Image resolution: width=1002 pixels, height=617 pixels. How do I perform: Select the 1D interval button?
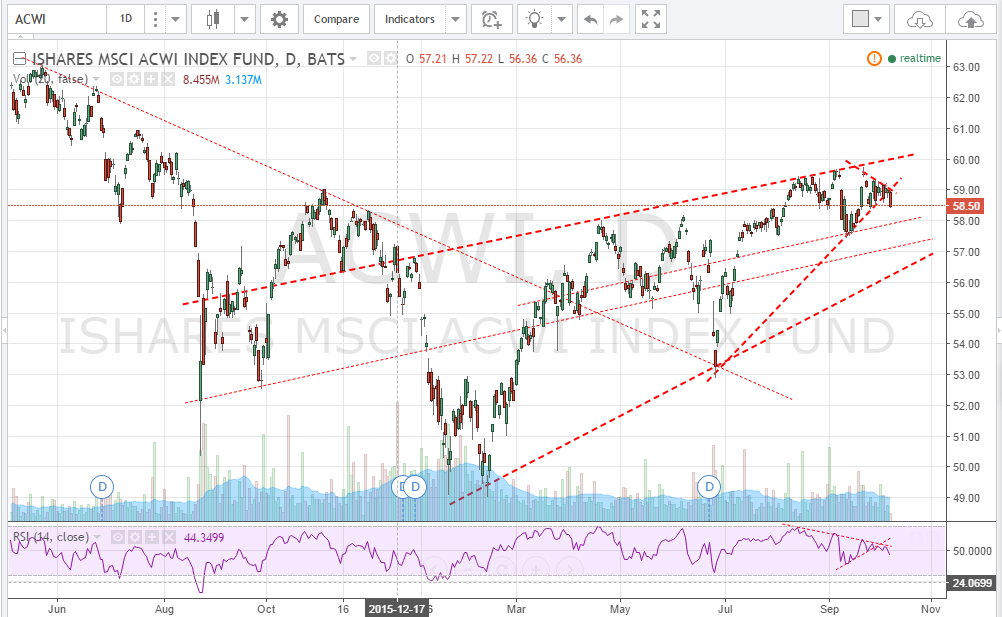coord(126,19)
